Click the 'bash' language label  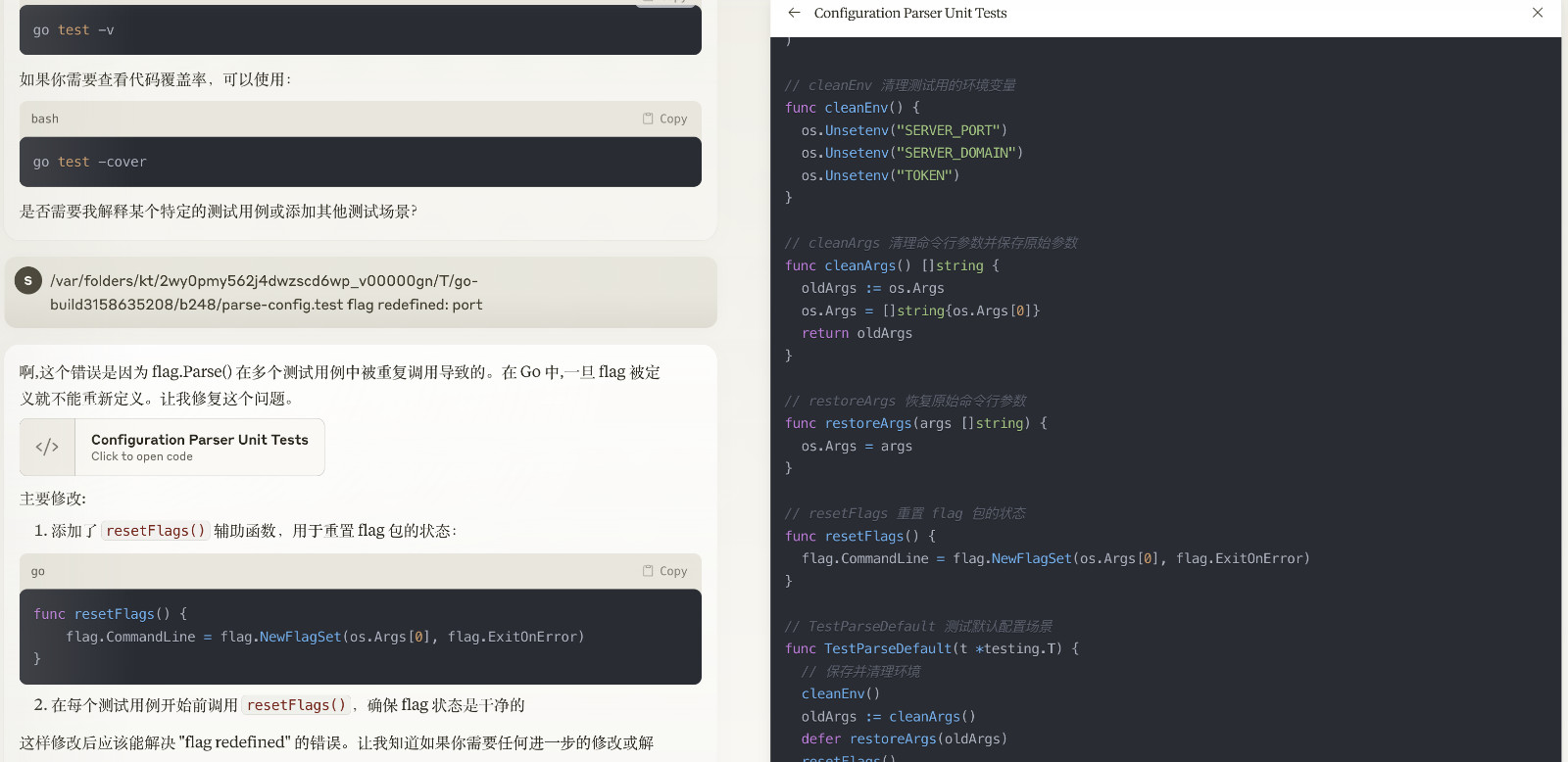pyautogui.click(x=45, y=119)
